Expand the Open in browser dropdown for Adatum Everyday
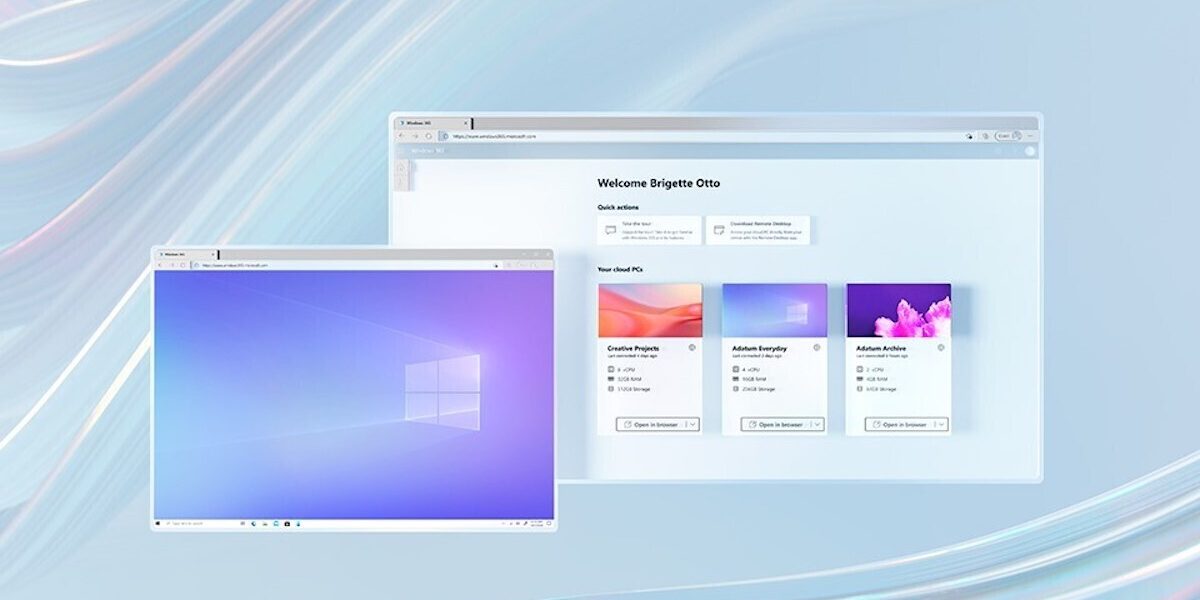The image size is (1200, 600). [817, 425]
